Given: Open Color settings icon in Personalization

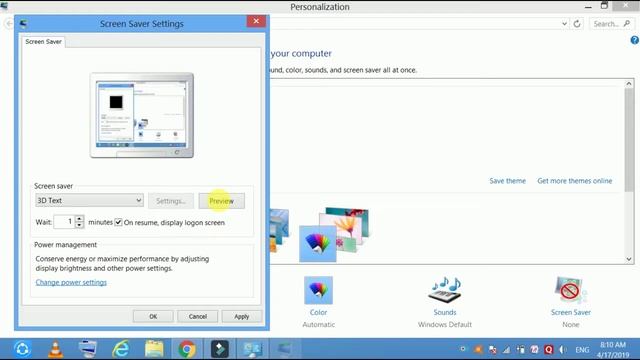Looking at the screenshot, I should click(318, 290).
